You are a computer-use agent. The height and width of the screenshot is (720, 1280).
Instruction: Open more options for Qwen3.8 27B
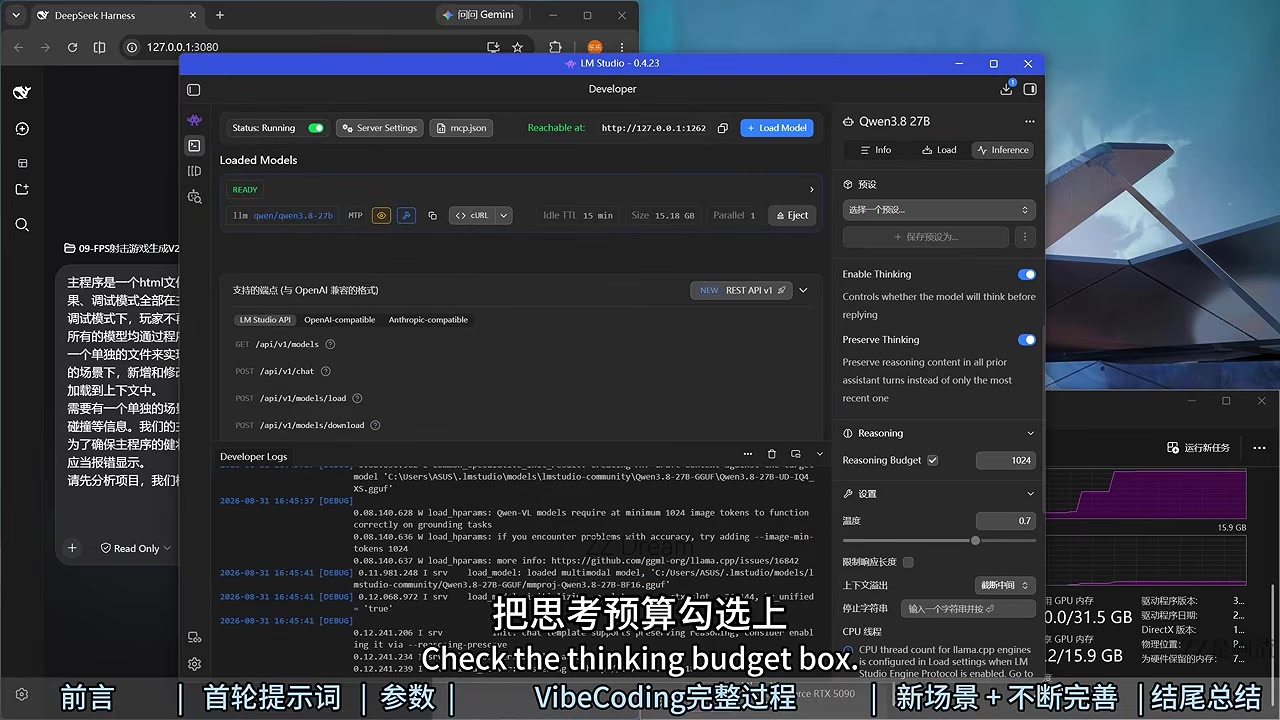1031,121
